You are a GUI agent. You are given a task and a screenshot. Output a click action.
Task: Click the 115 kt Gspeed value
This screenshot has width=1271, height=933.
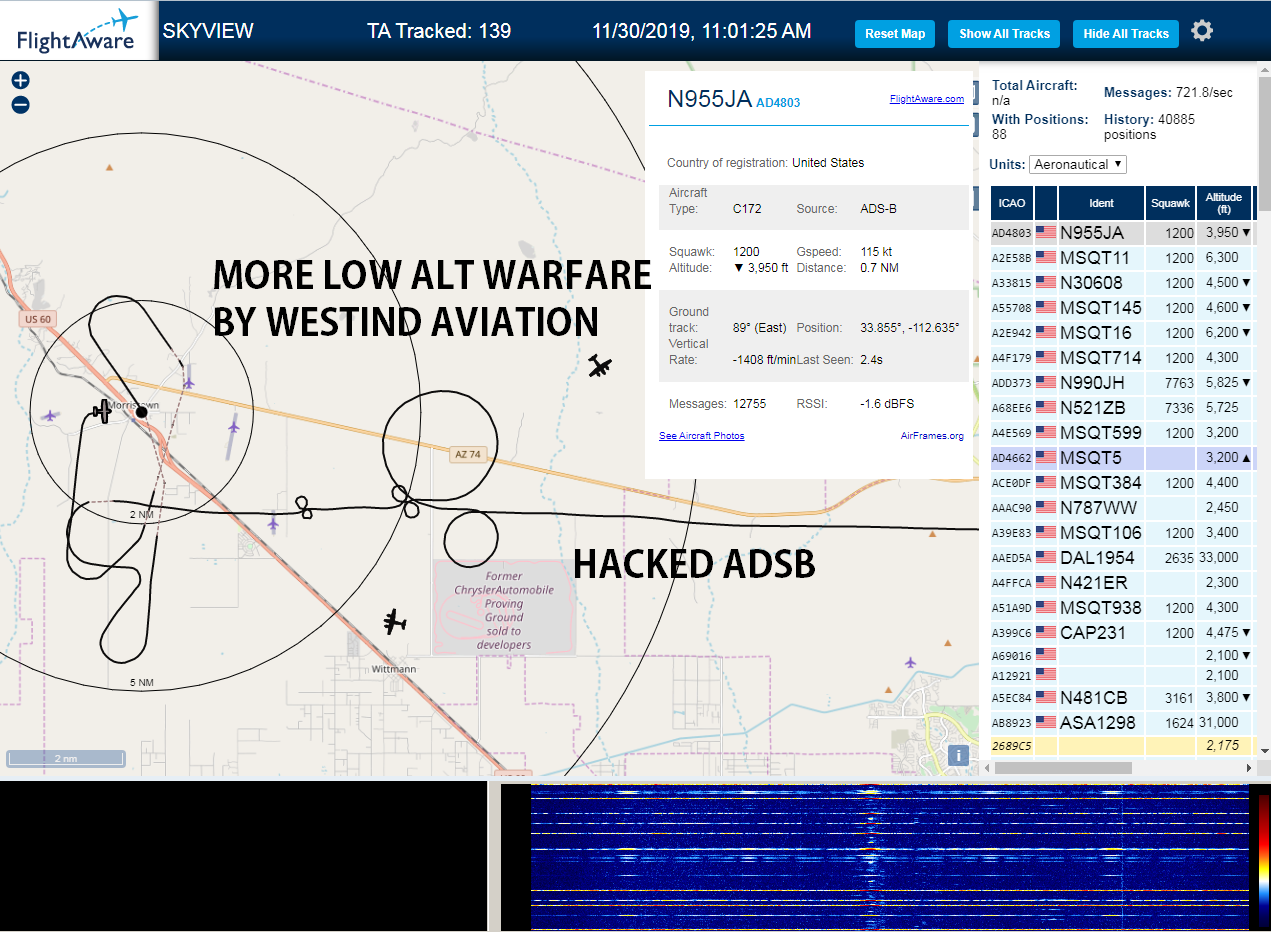877,252
